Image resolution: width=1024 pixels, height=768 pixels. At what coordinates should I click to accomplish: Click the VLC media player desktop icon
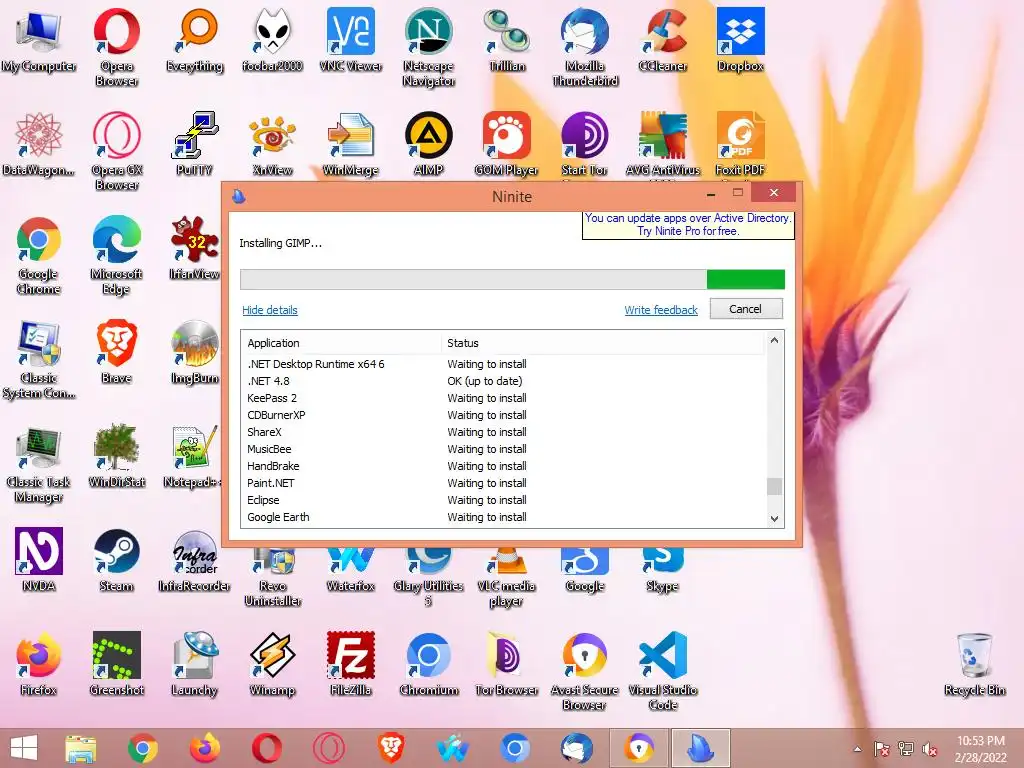pyautogui.click(x=506, y=578)
